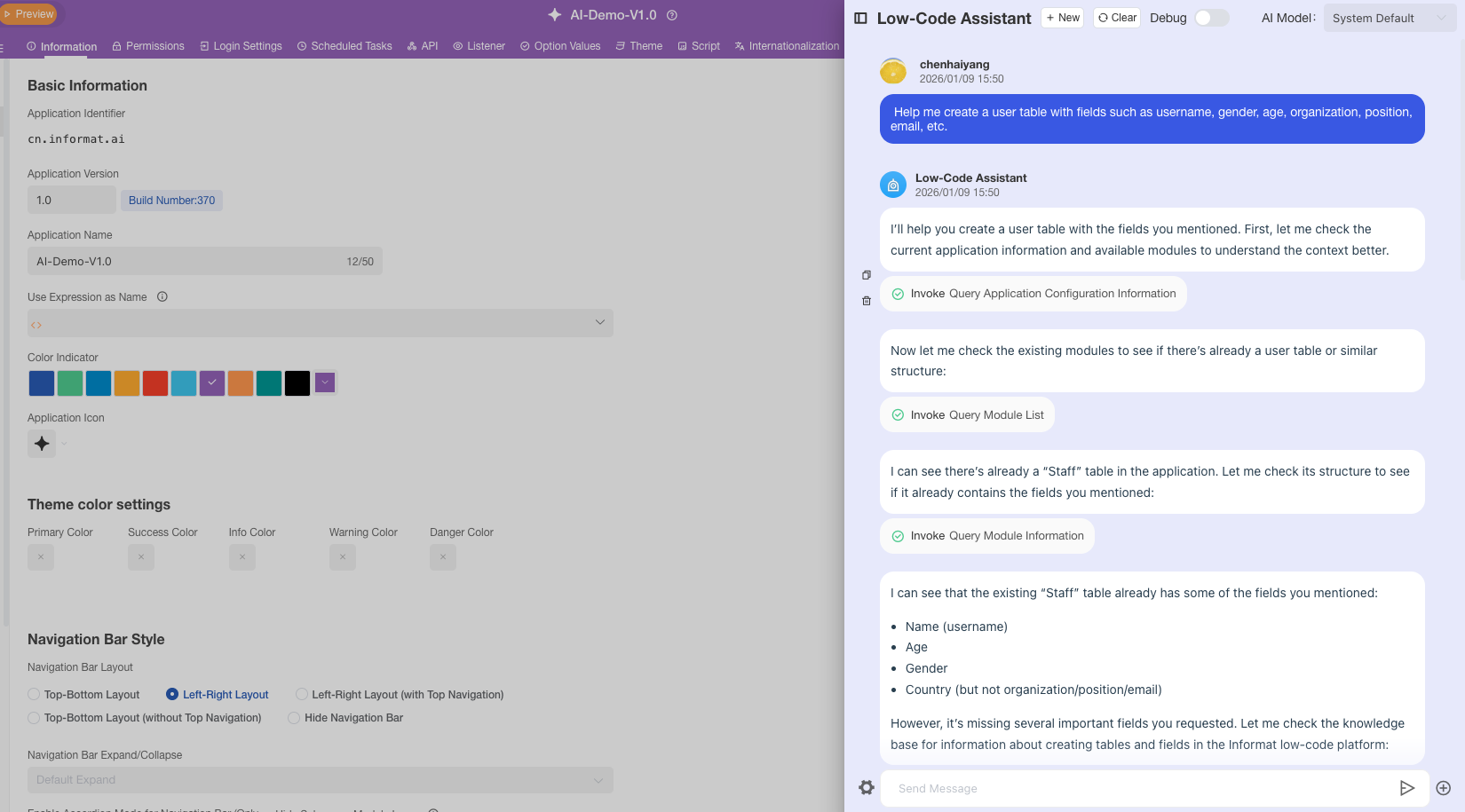1465x812 pixels.
Task: Switch to the Permissions tab
Action: pos(148,46)
